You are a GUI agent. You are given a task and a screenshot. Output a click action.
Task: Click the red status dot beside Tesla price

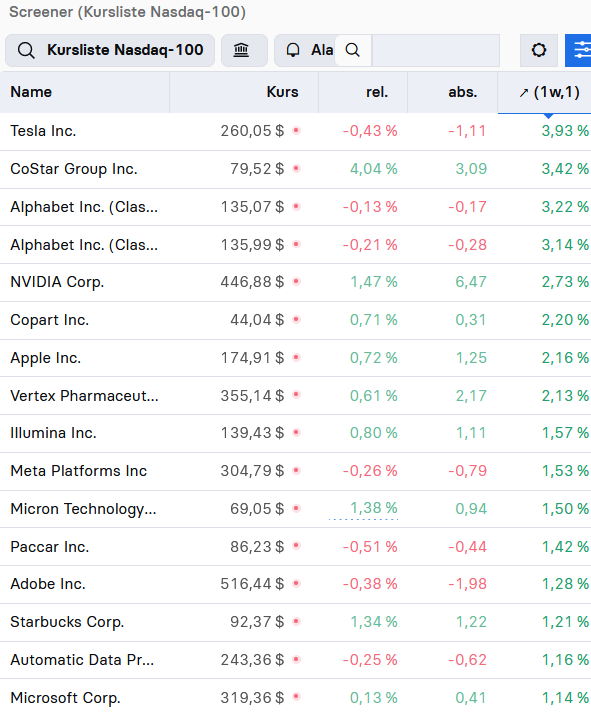click(296, 131)
